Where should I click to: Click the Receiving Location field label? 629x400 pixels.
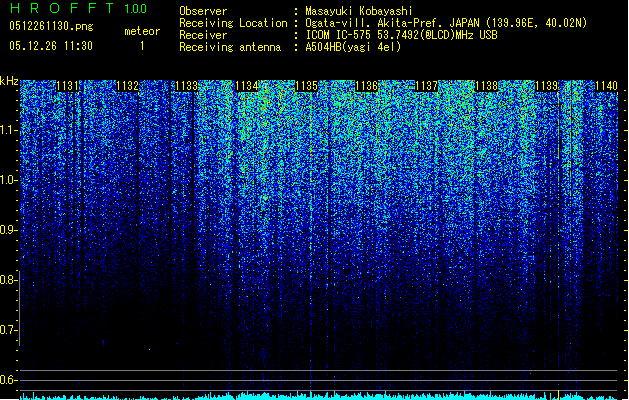[x=233, y=23]
